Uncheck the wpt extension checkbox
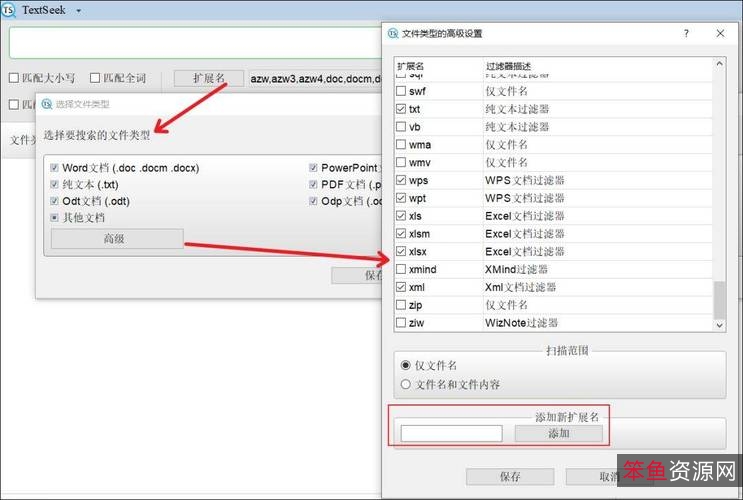The image size is (743, 500). pos(401,198)
